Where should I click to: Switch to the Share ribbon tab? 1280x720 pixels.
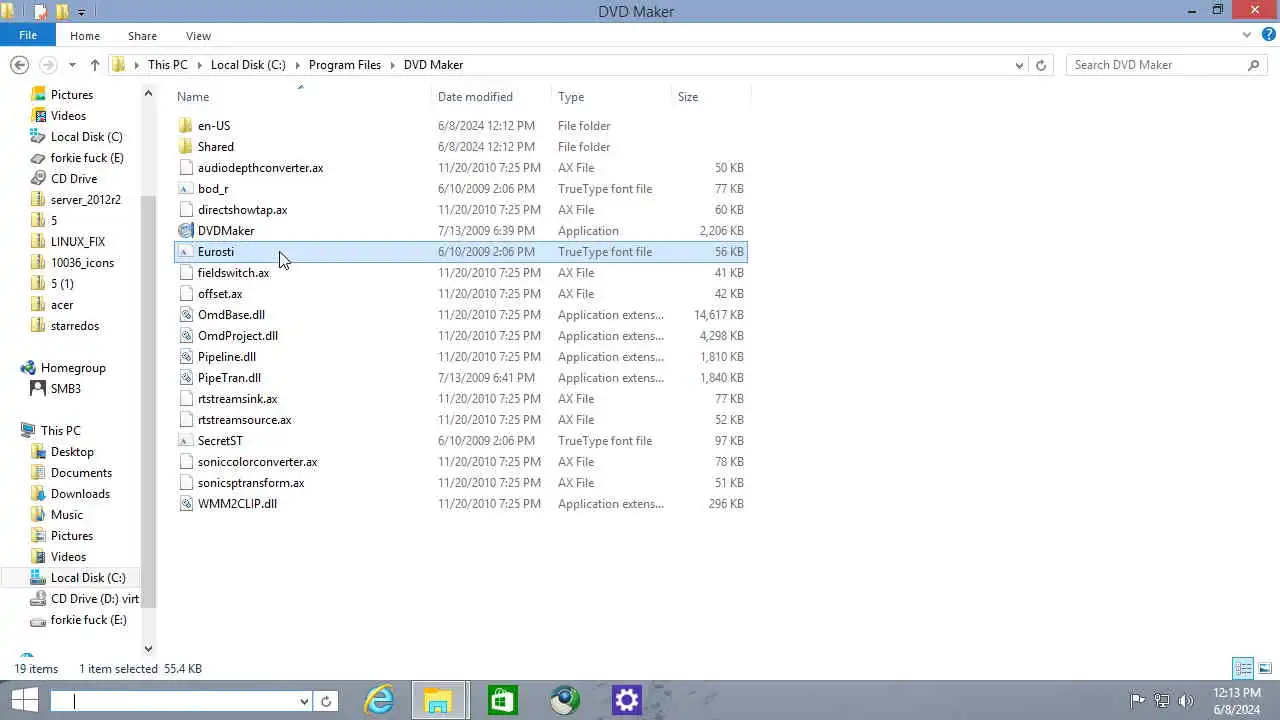point(142,36)
